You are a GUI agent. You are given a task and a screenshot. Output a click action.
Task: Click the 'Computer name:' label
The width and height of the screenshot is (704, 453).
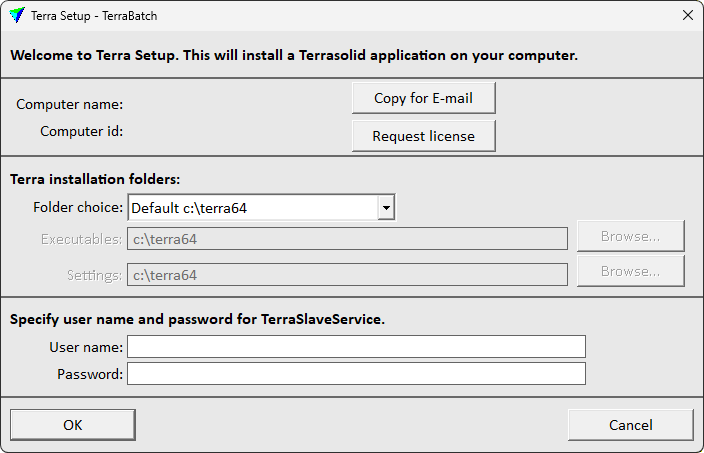(x=70, y=104)
